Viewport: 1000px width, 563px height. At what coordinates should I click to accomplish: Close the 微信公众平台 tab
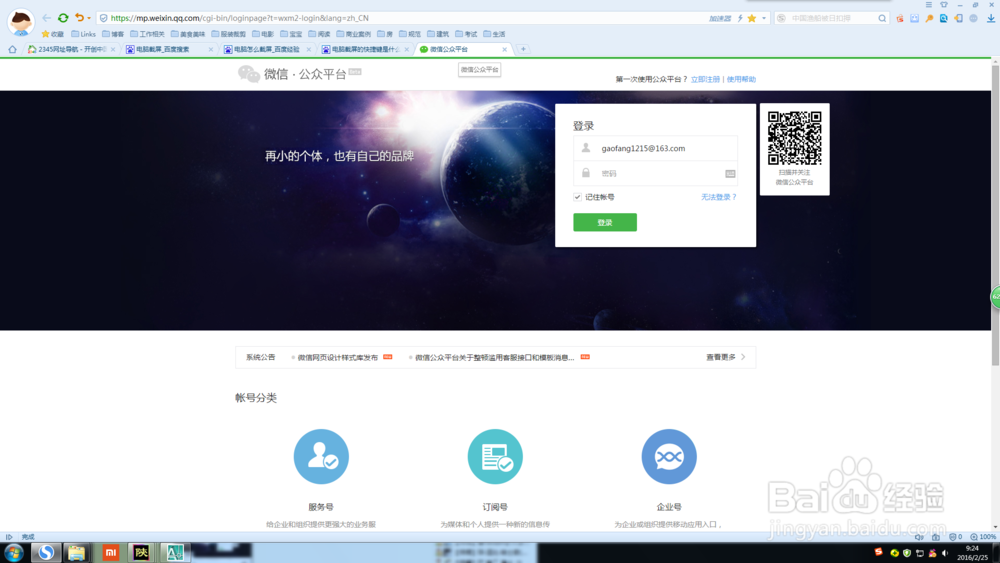tap(504, 49)
